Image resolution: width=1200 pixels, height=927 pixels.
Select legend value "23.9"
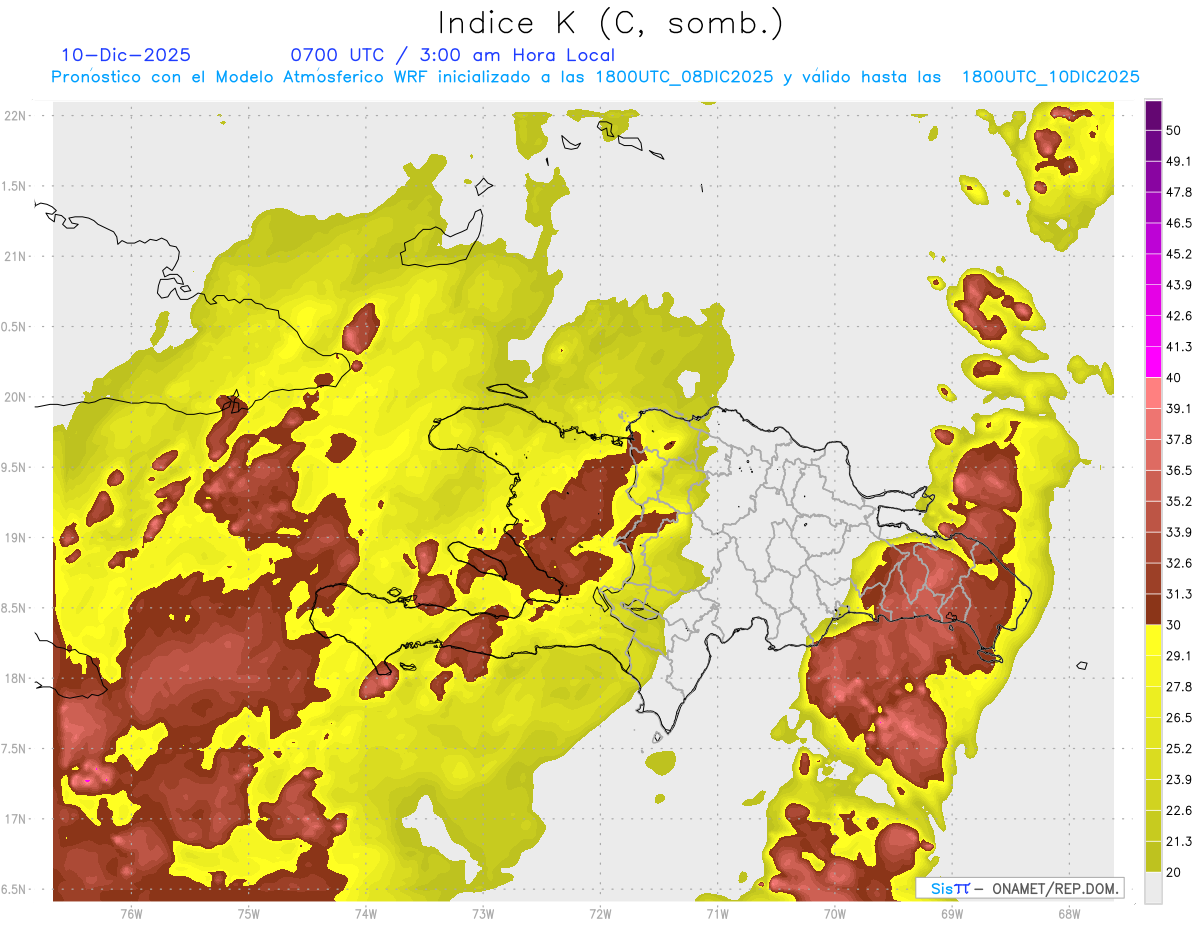pyautogui.click(x=1179, y=780)
